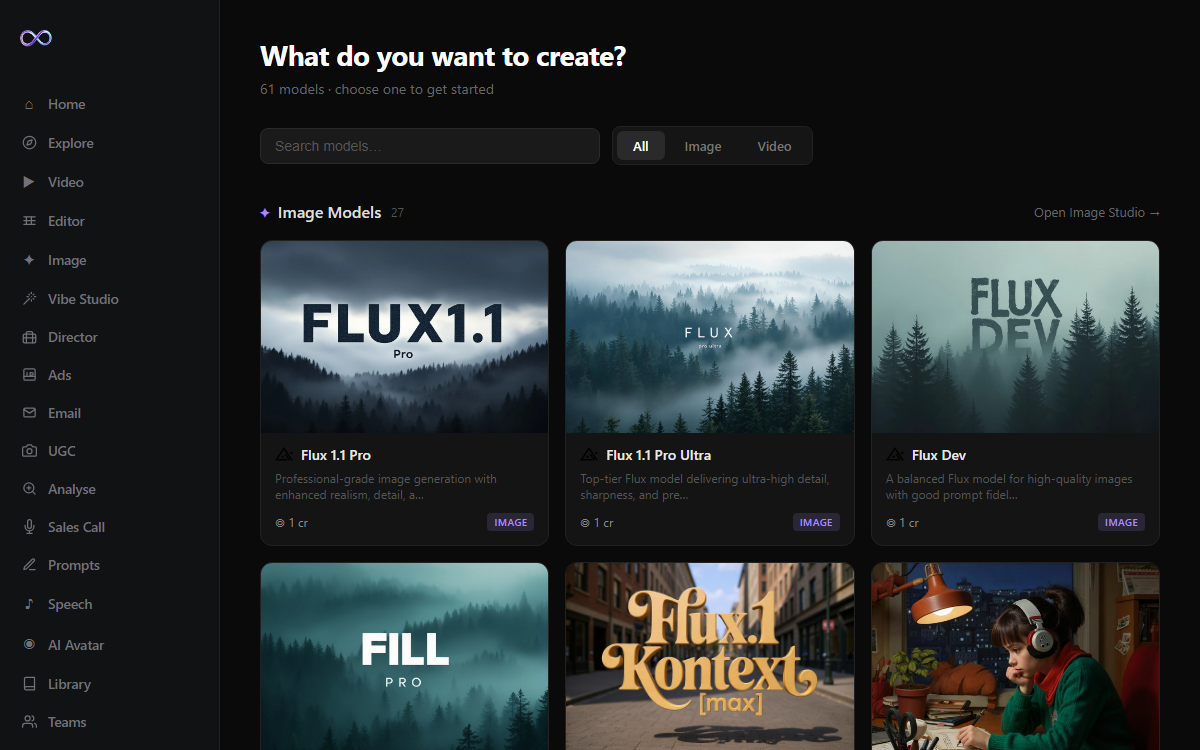Image resolution: width=1200 pixels, height=750 pixels.
Task: Open the Flux.1 Kontext max thumbnail
Action: click(x=710, y=656)
